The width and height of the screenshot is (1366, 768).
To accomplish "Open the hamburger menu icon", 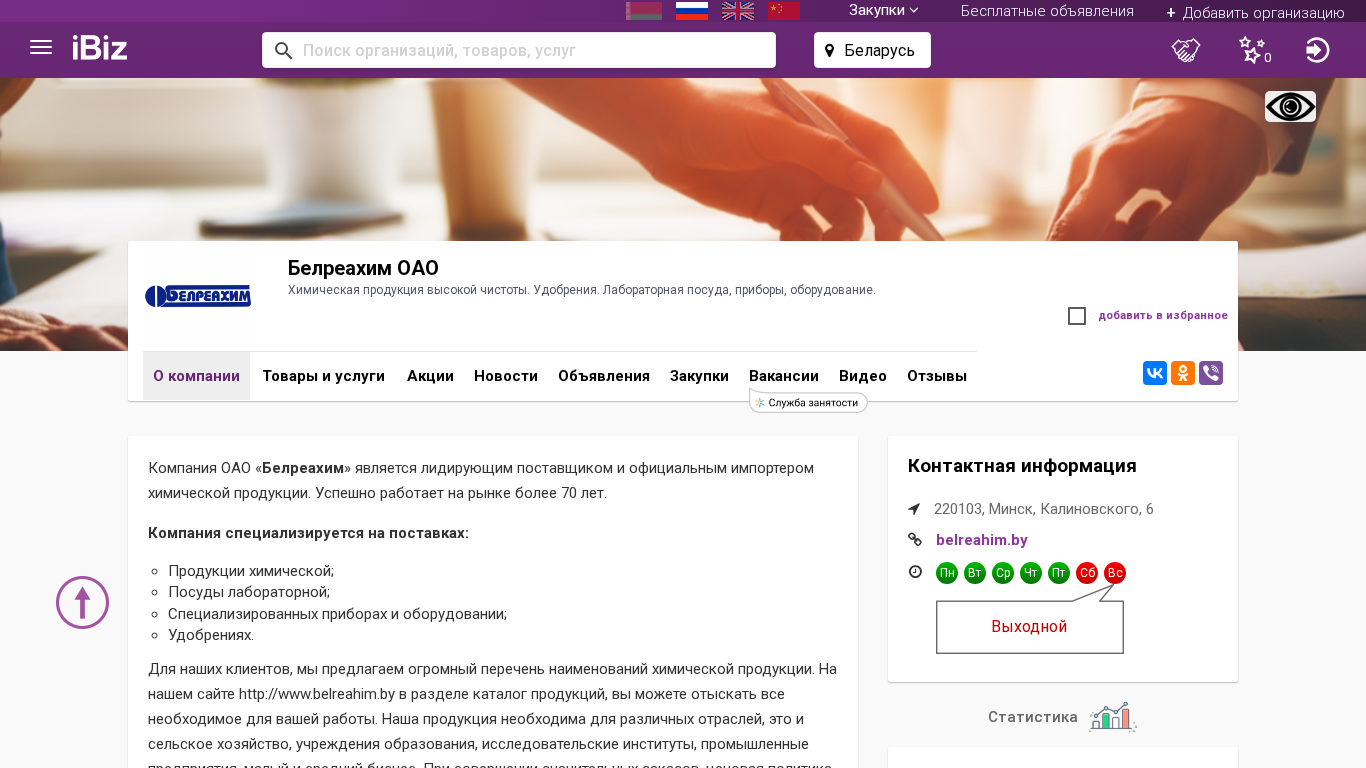I will point(41,47).
